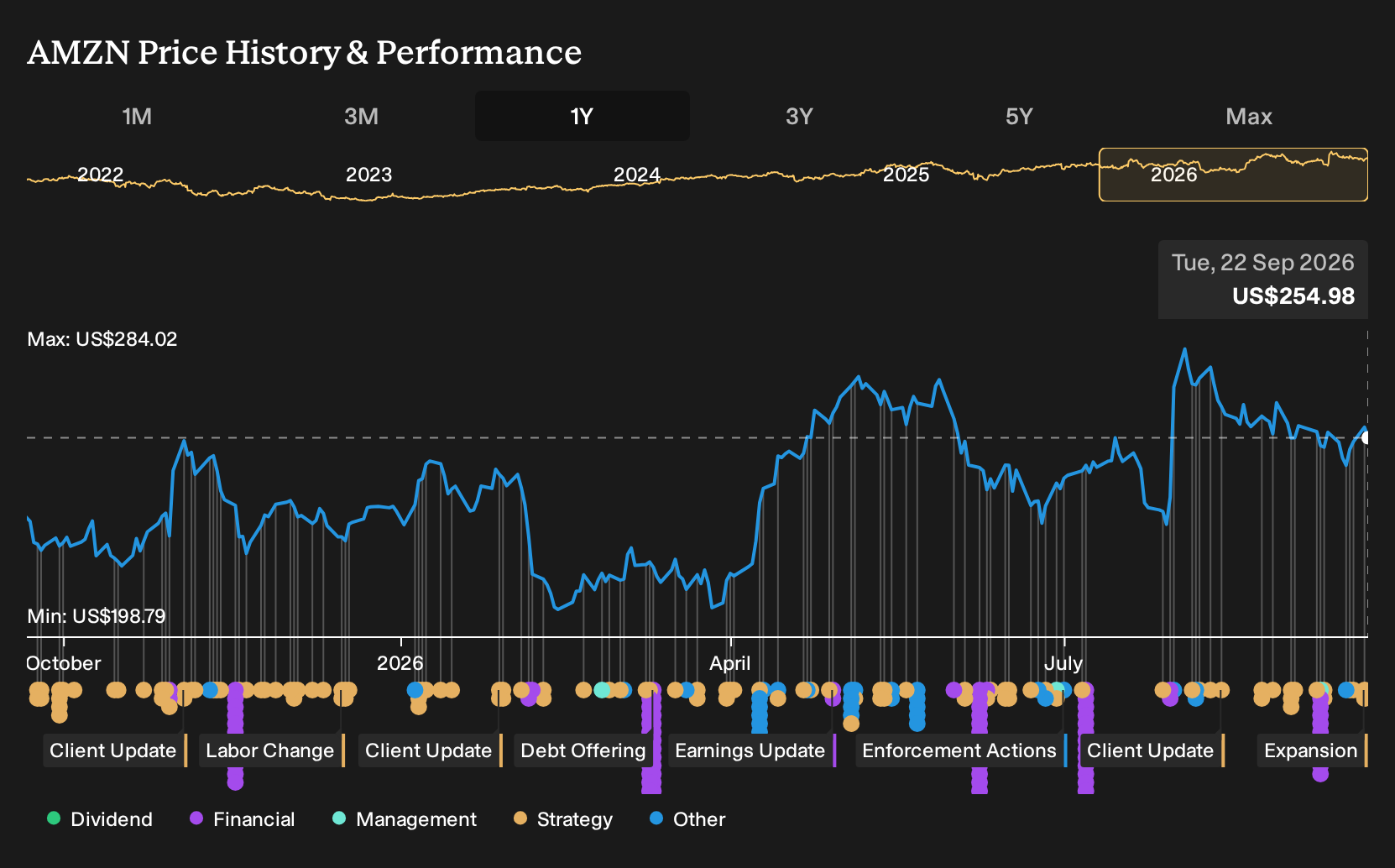Screen dimensions: 1395x868
Task: Switch to the 1M time range tab
Action: click(137, 116)
